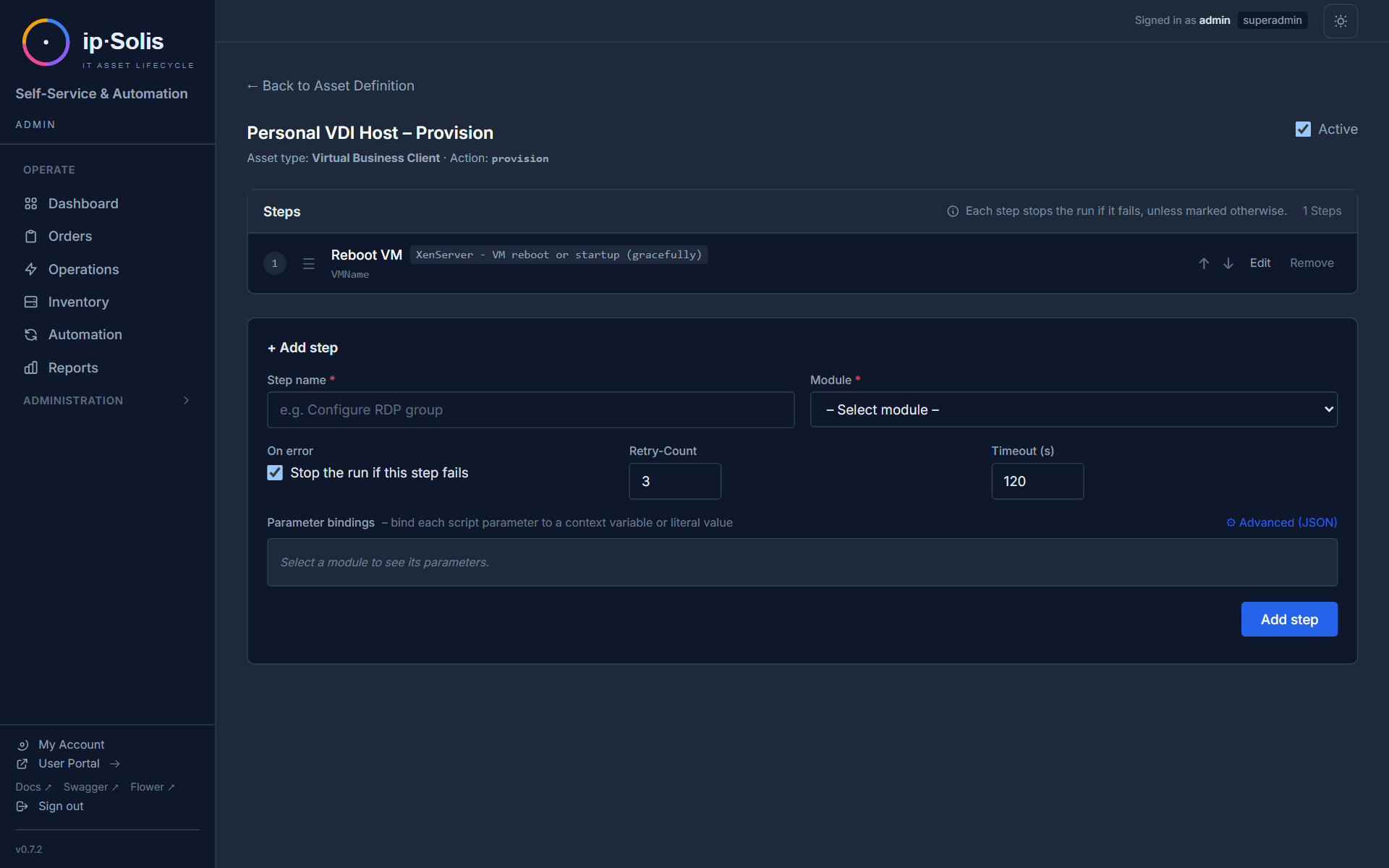
Task: Open the Swagger external link
Action: [x=90, y=787]
